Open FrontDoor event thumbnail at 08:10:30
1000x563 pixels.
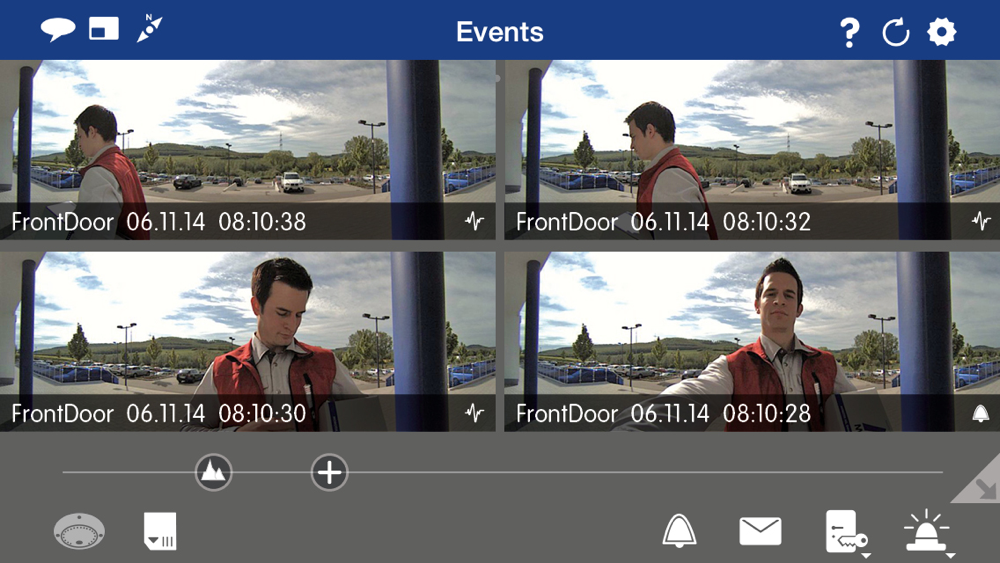pos(247,342)
